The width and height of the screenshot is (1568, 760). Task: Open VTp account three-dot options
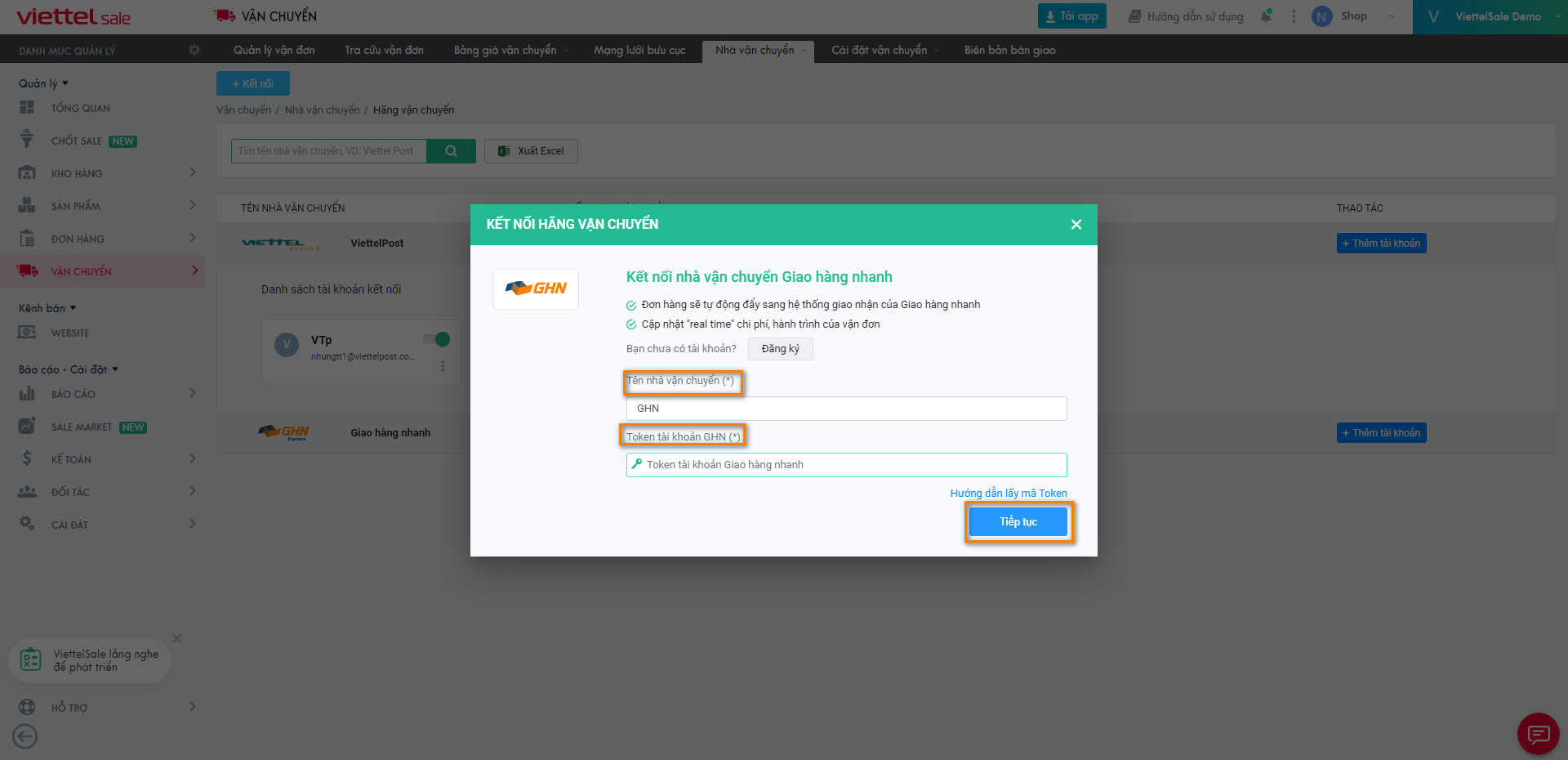[443, 366]
